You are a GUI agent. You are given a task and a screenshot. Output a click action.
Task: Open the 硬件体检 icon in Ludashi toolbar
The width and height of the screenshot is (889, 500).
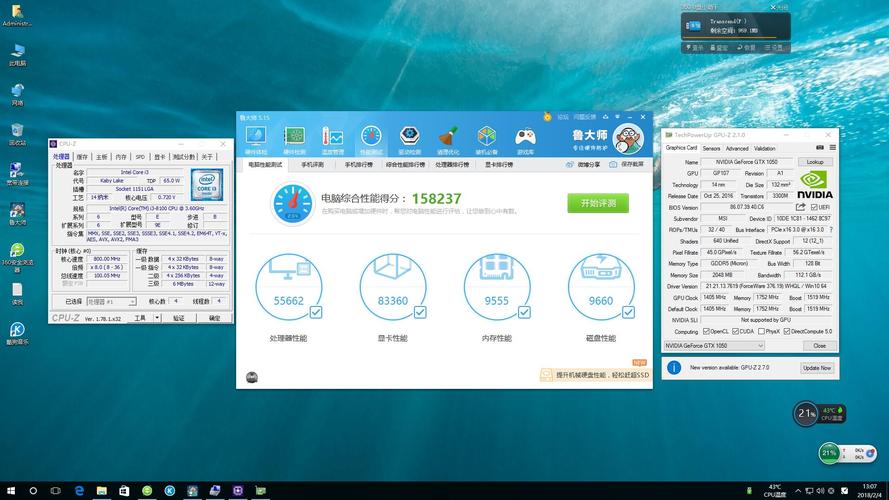[256, 140]
